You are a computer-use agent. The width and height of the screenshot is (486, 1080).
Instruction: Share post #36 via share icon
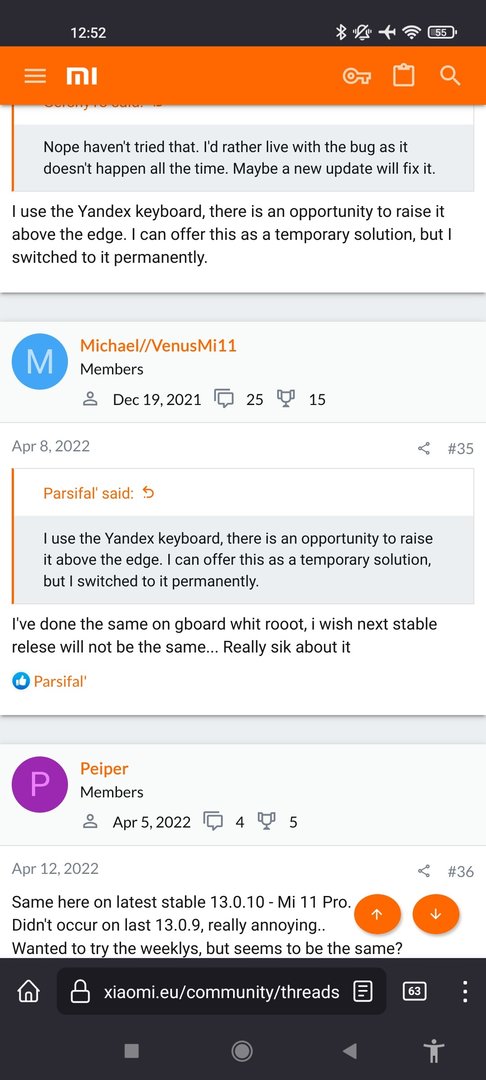click(x=424, y=871)
